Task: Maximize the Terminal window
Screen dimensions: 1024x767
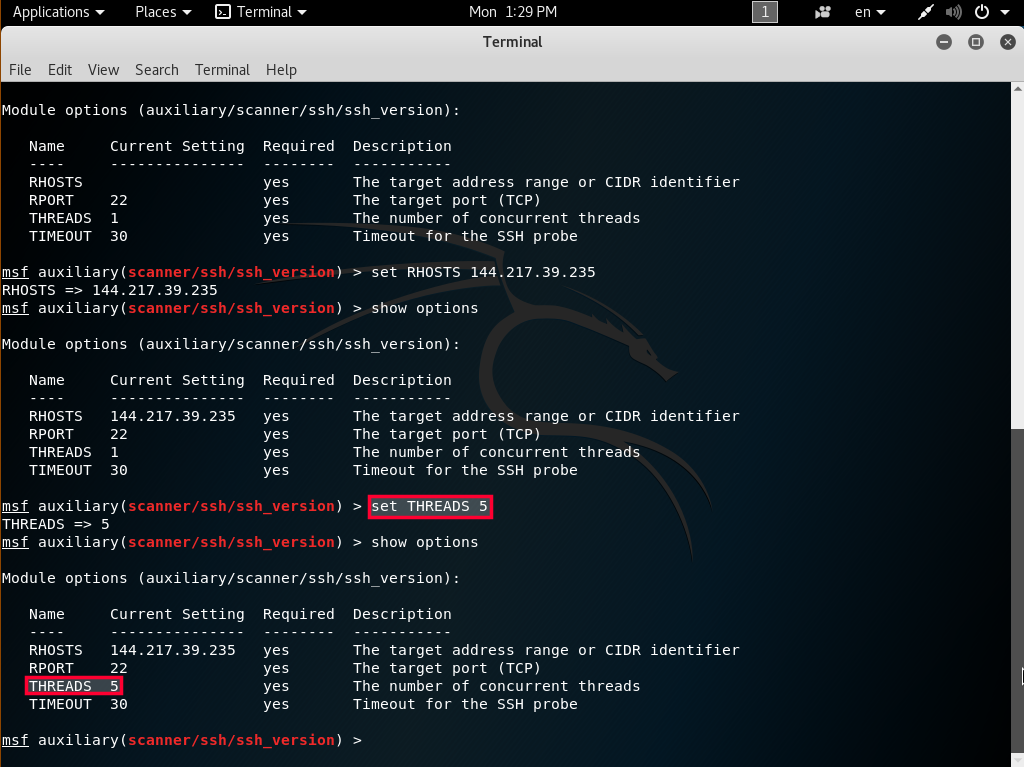Action: point(976,42)
